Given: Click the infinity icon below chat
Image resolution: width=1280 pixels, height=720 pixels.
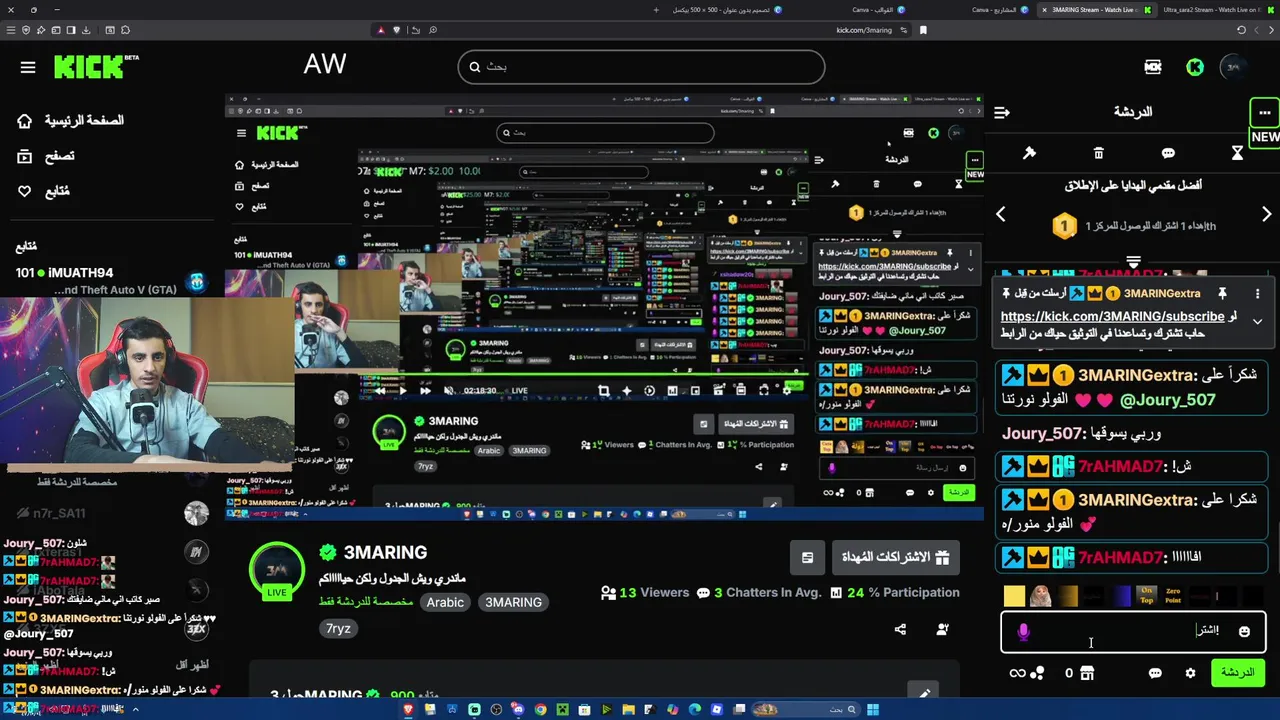Looking at the screenshot, I should [1017, 673].
